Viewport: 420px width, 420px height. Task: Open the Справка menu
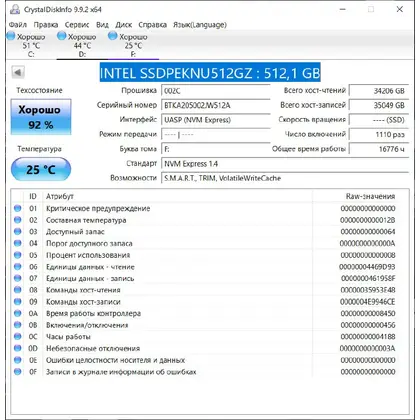click(152, 25)
